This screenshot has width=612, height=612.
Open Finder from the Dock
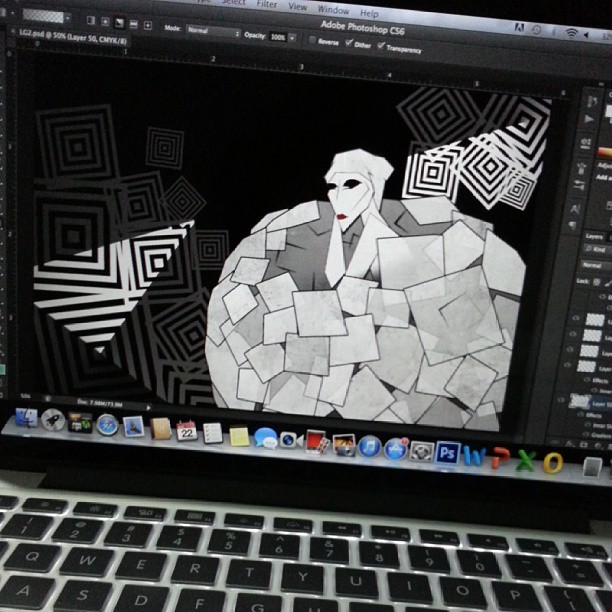pyautogui.click(x=26, y=418)
